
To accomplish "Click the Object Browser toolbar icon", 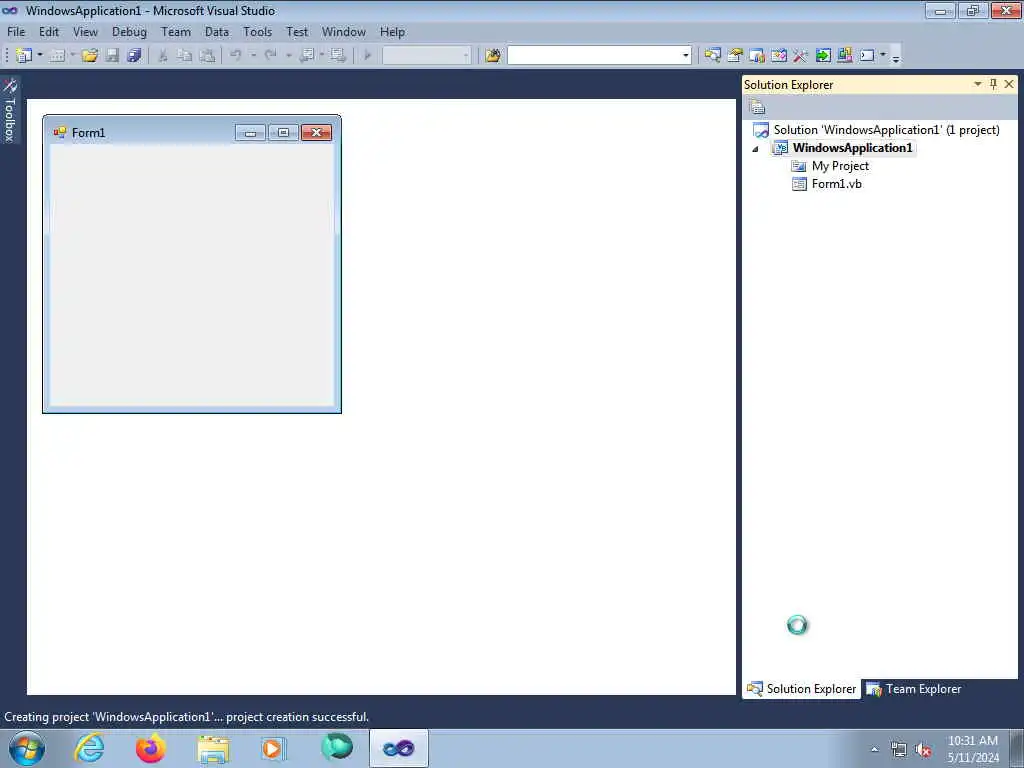I will pyautogui.click(x=757, y=56).
